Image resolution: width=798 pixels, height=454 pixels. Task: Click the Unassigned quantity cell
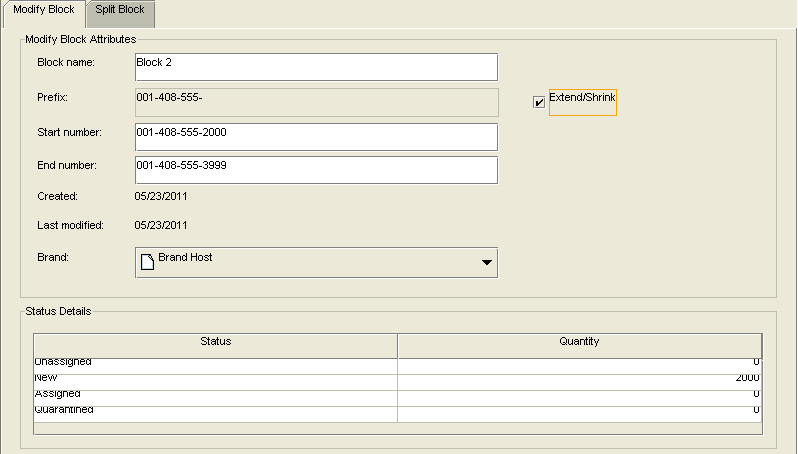[579, 366]
